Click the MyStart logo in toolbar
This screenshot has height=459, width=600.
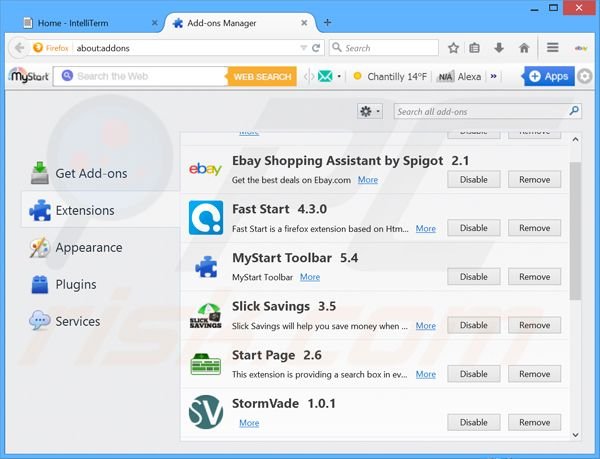(29, 76)
